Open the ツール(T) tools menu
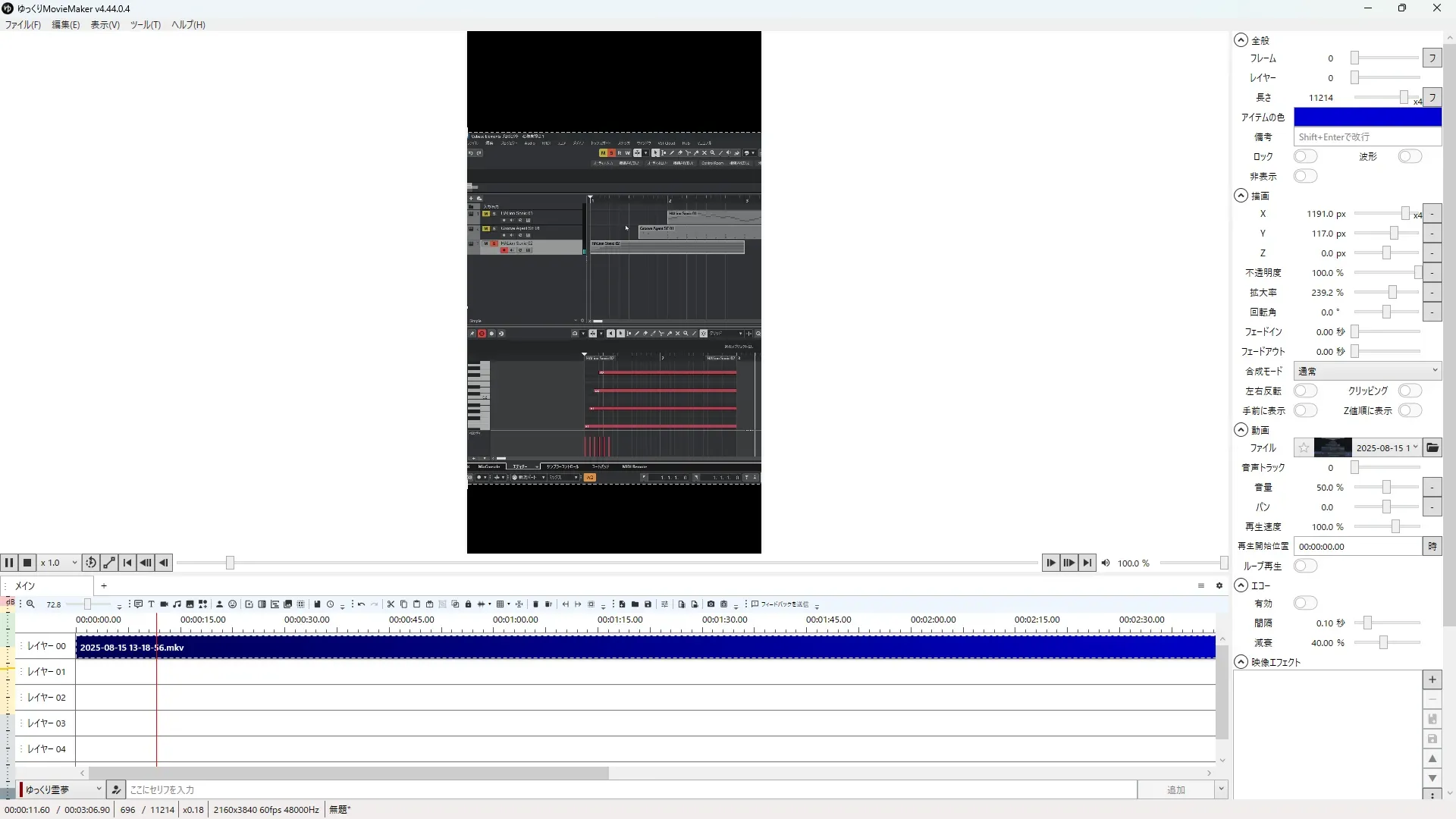1456x819 pixels. (x=145, y=25)
